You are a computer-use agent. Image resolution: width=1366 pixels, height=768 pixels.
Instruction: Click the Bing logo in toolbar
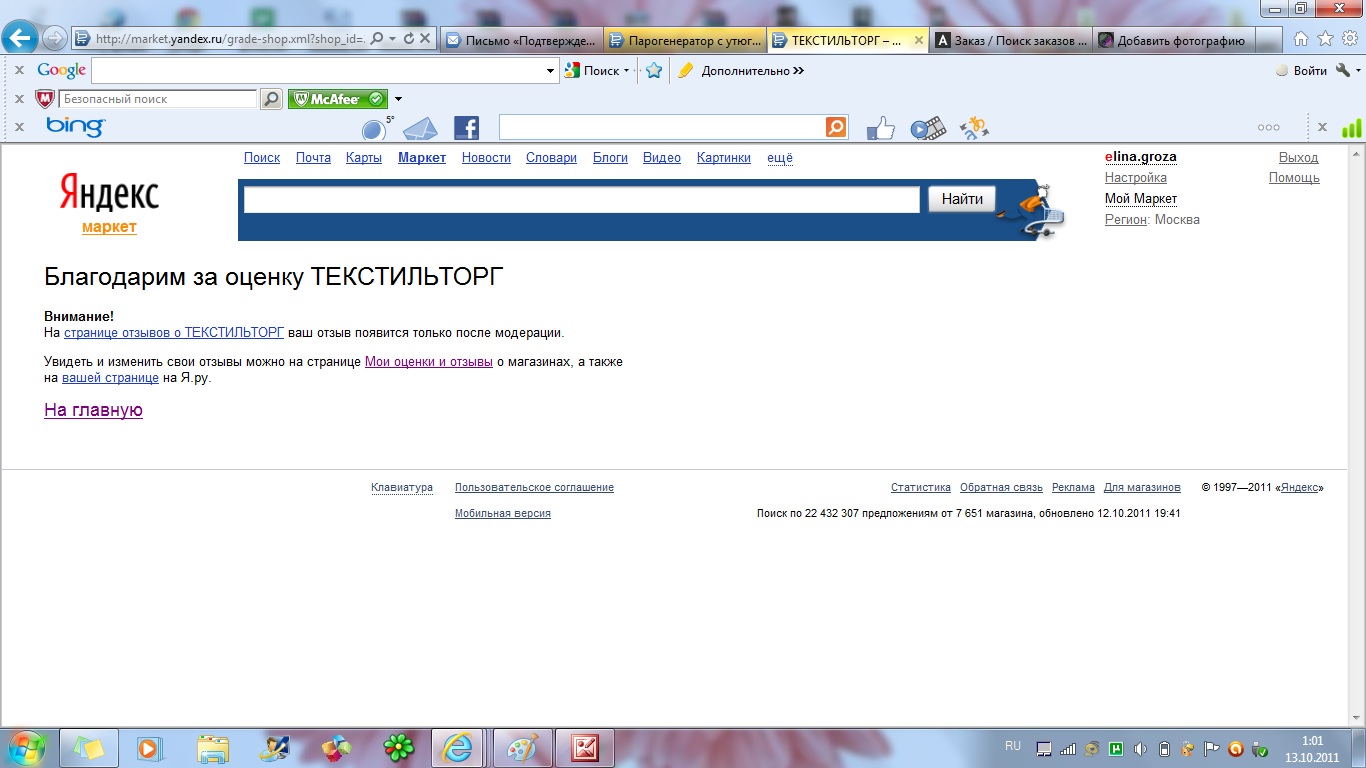tap(75, 127)
